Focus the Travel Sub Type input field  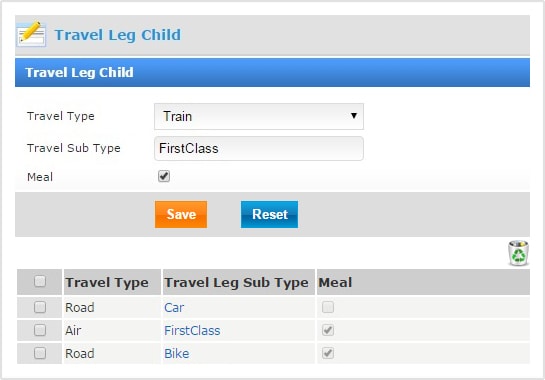coord(259,148)
